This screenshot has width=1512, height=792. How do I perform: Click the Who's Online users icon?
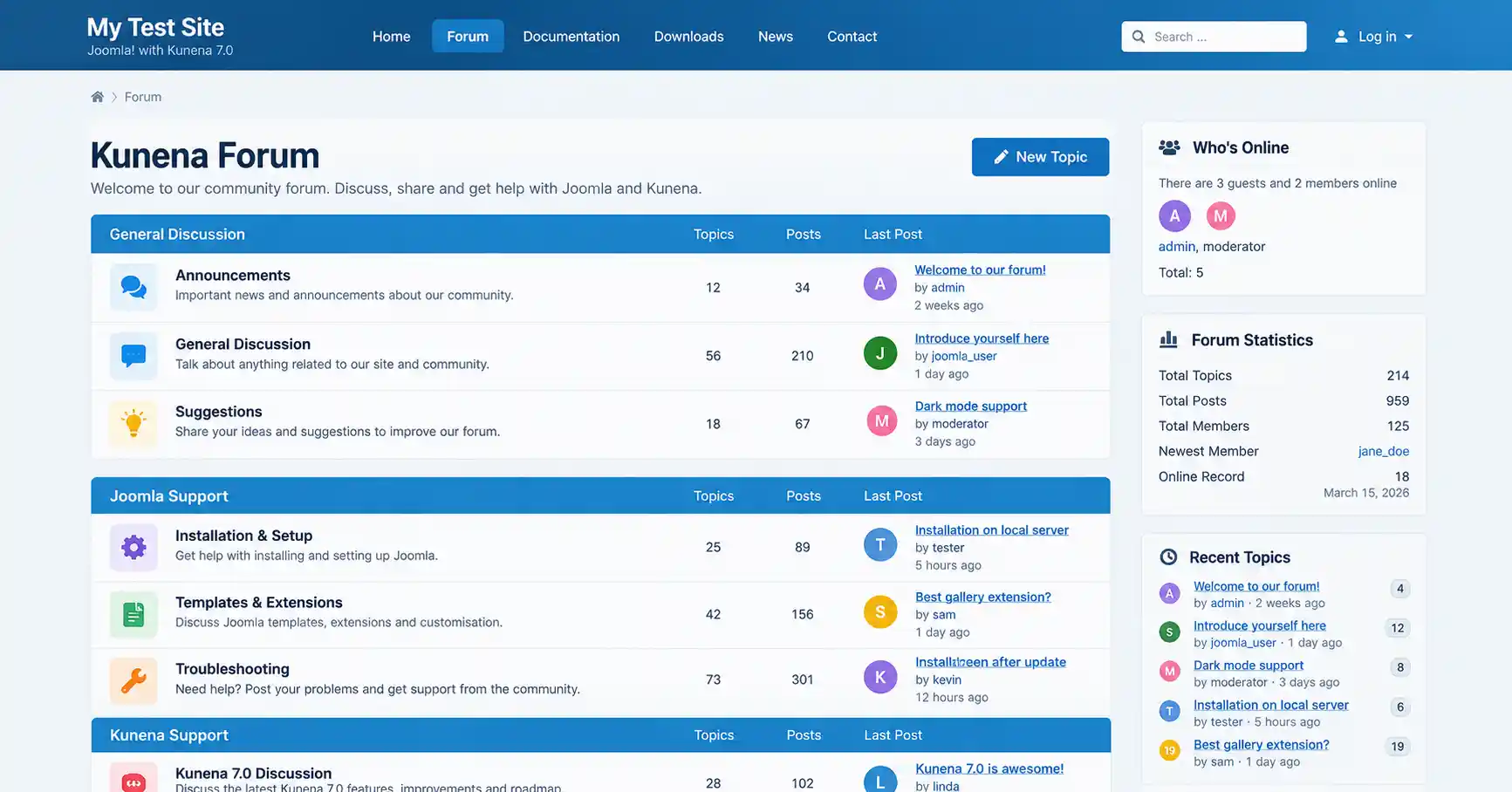1169,147
